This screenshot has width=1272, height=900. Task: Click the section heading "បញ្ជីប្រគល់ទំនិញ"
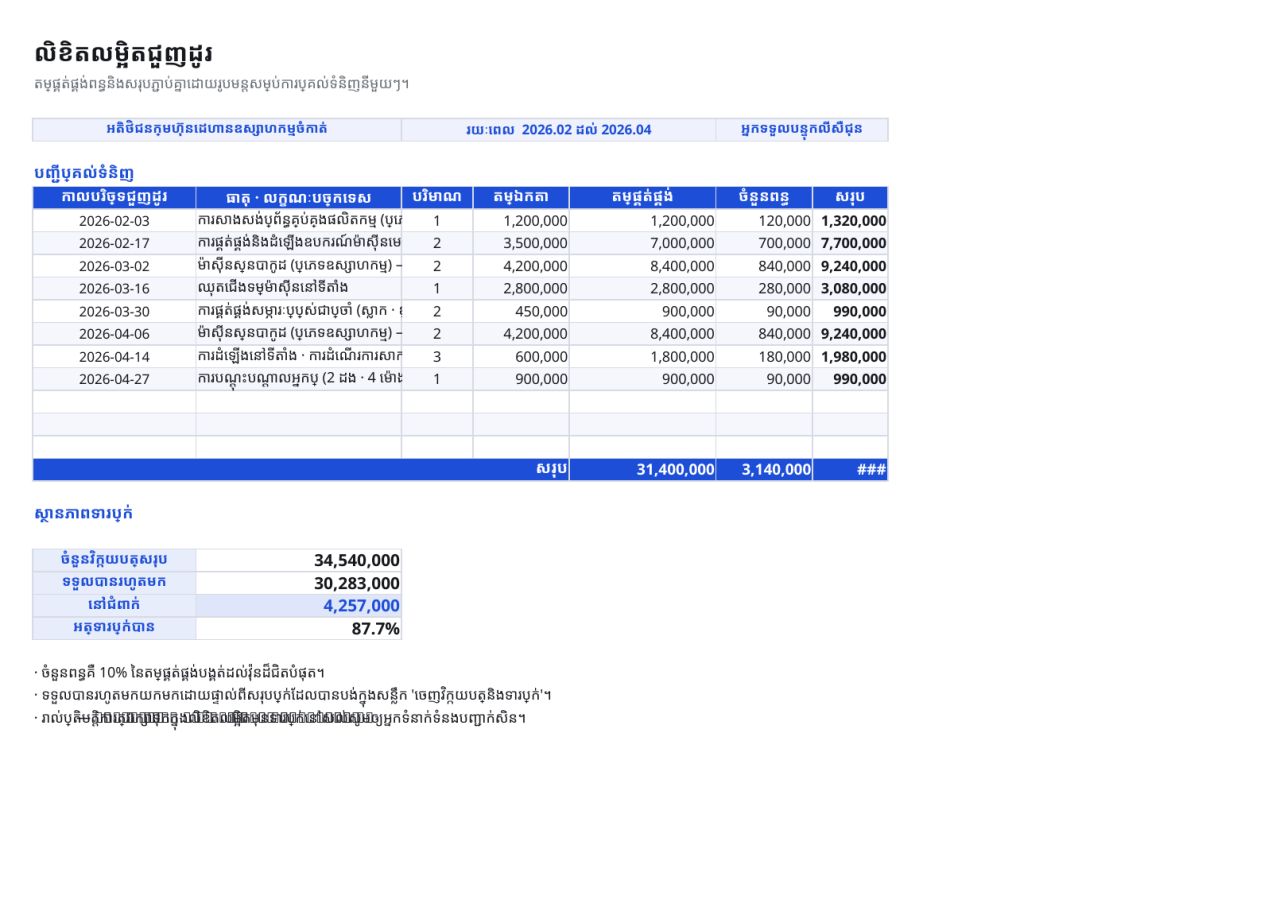pyautogui.click(x=84, y=173)
